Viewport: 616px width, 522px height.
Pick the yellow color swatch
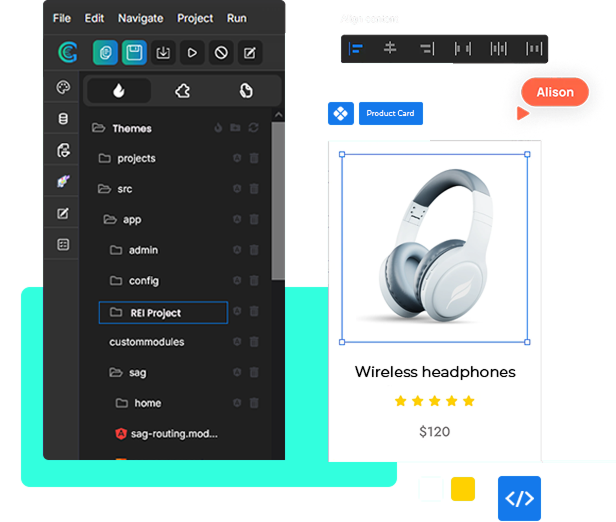tap(462, 489)
